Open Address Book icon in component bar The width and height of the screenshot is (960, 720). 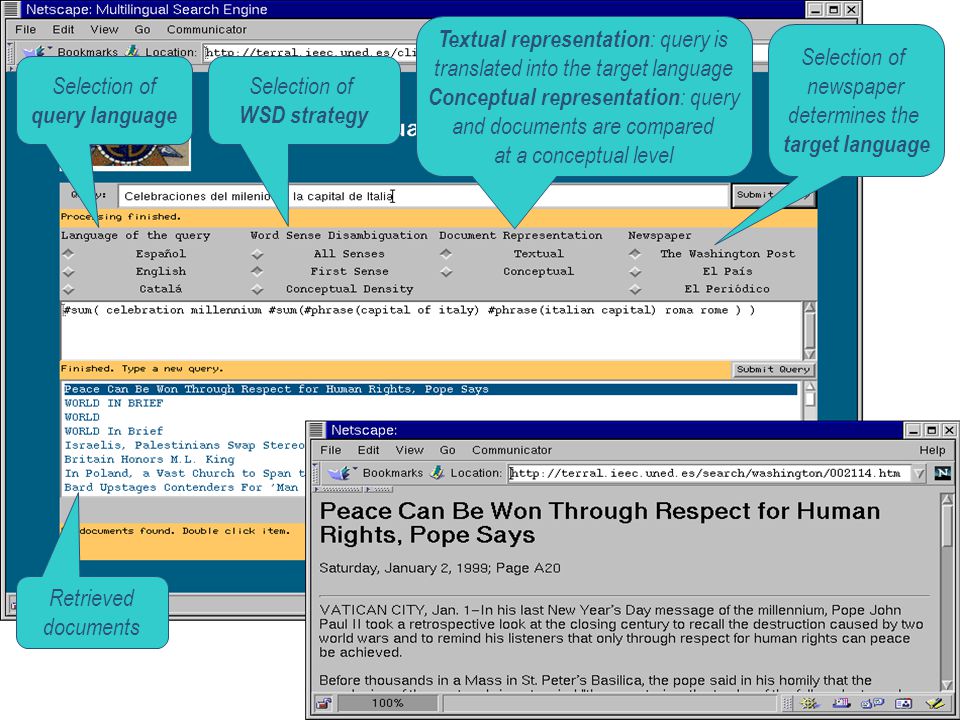pos(904,703)
